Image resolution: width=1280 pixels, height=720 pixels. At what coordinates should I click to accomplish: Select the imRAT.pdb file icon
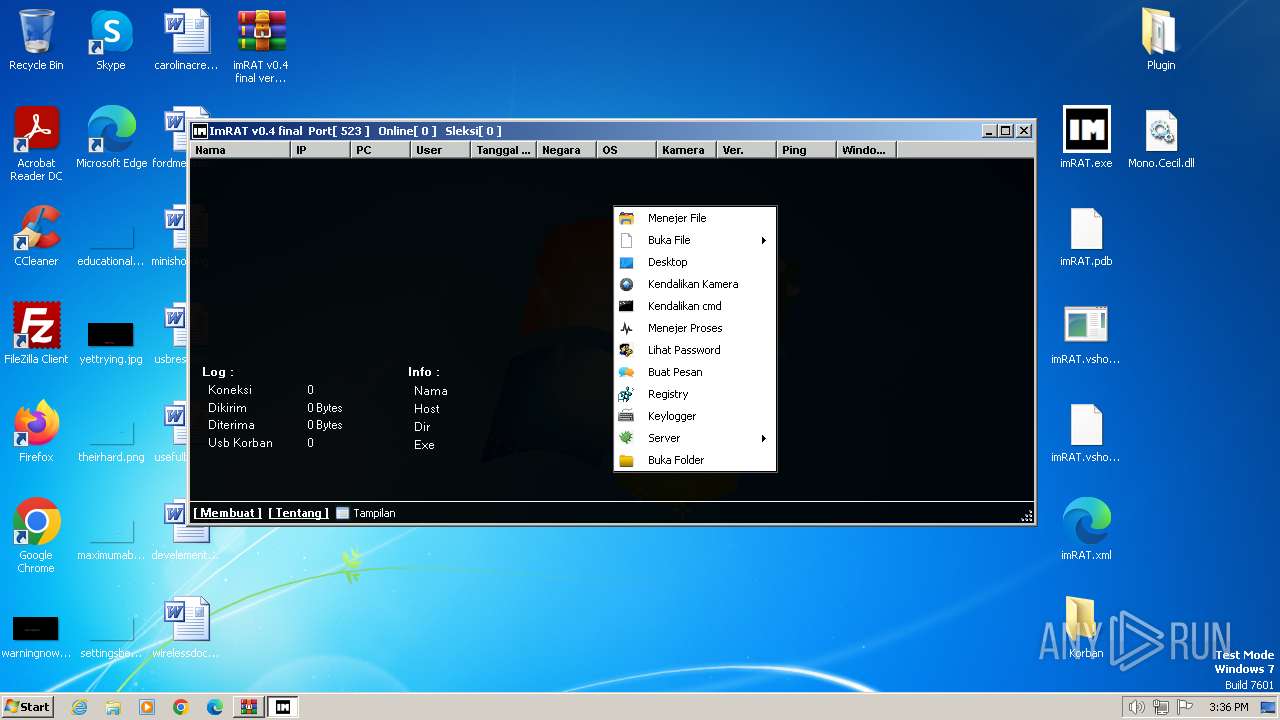point(1086,237)
